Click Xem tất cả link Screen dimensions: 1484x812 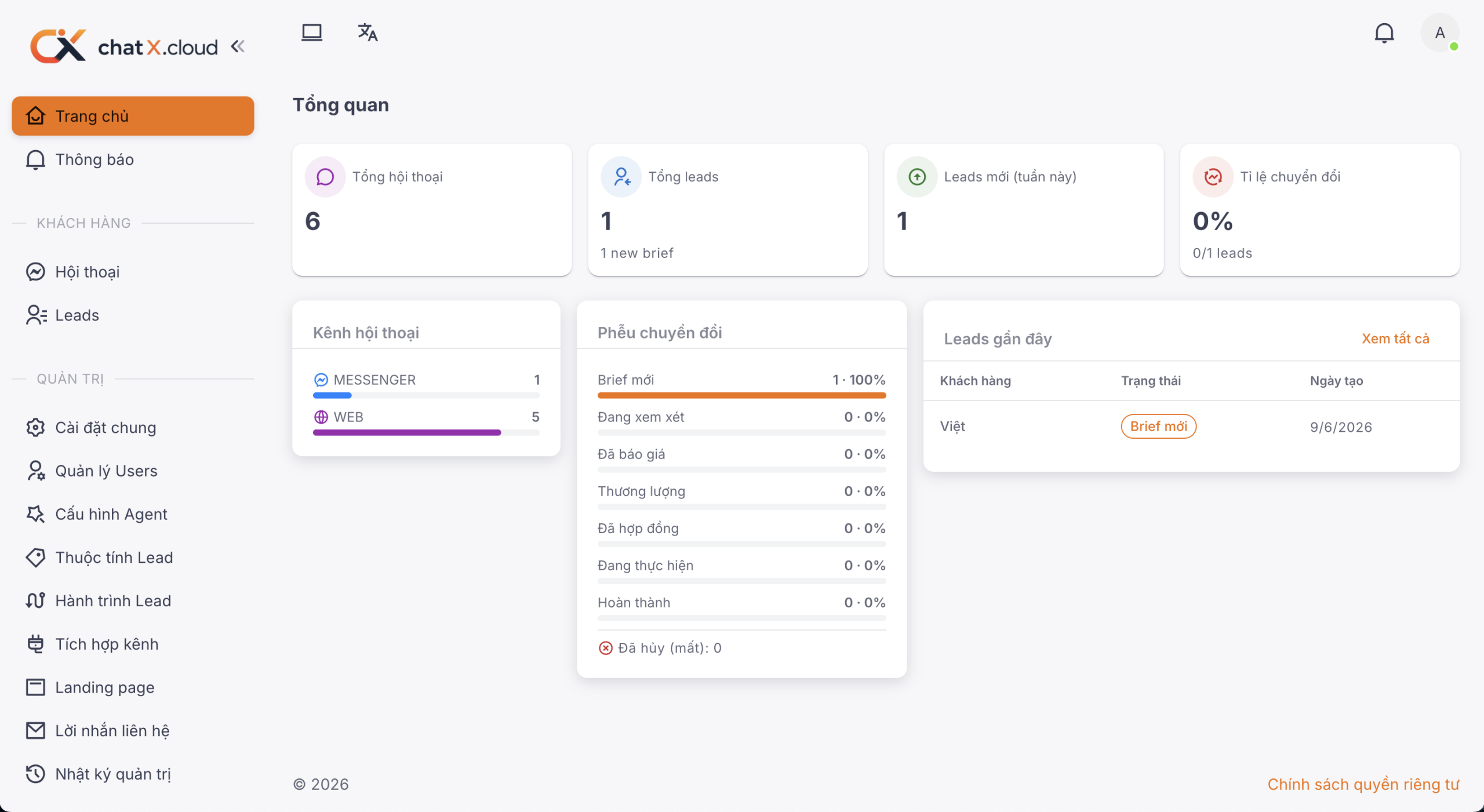[1395, 338]
